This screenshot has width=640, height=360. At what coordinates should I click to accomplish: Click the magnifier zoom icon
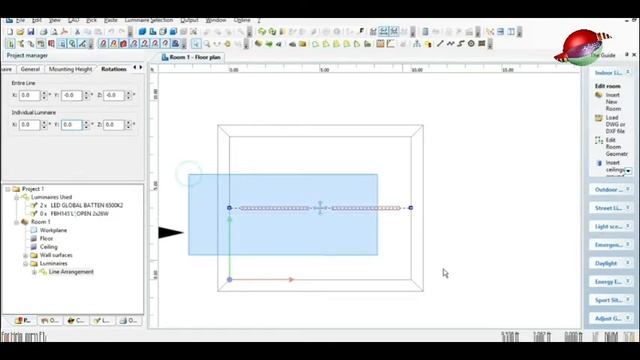click(207, 44)
